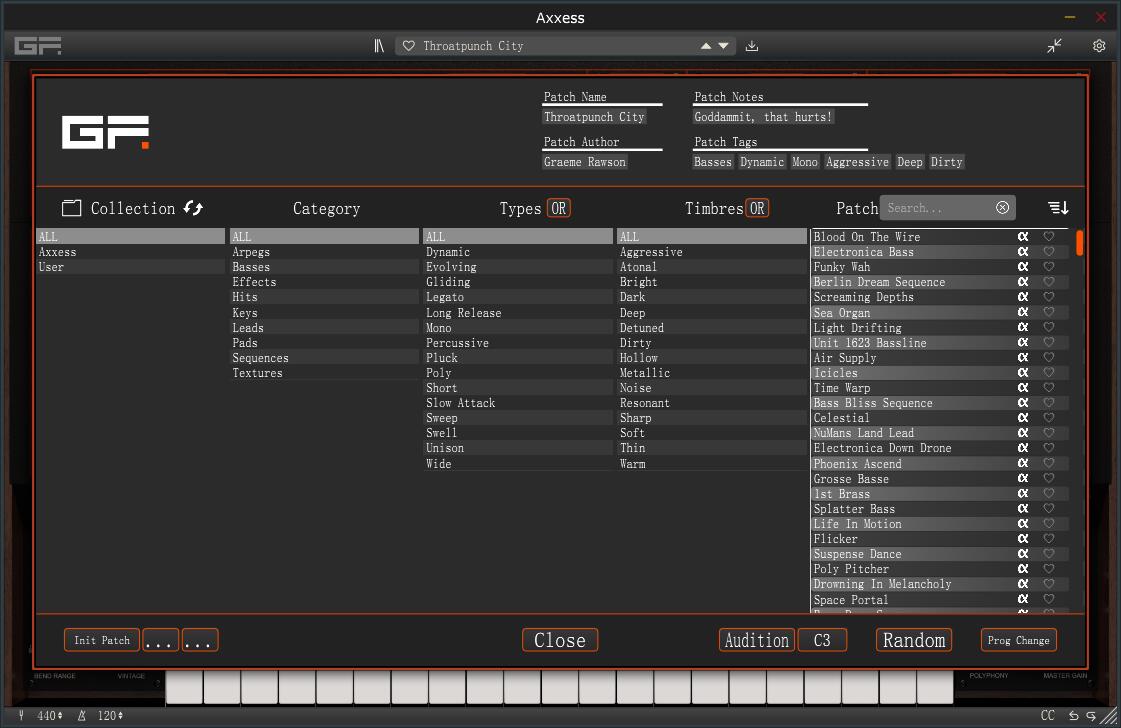Image resolution: width=1121 pixels, height=728 pixels.
Task: Filter by Basses category
Action: 324,267
